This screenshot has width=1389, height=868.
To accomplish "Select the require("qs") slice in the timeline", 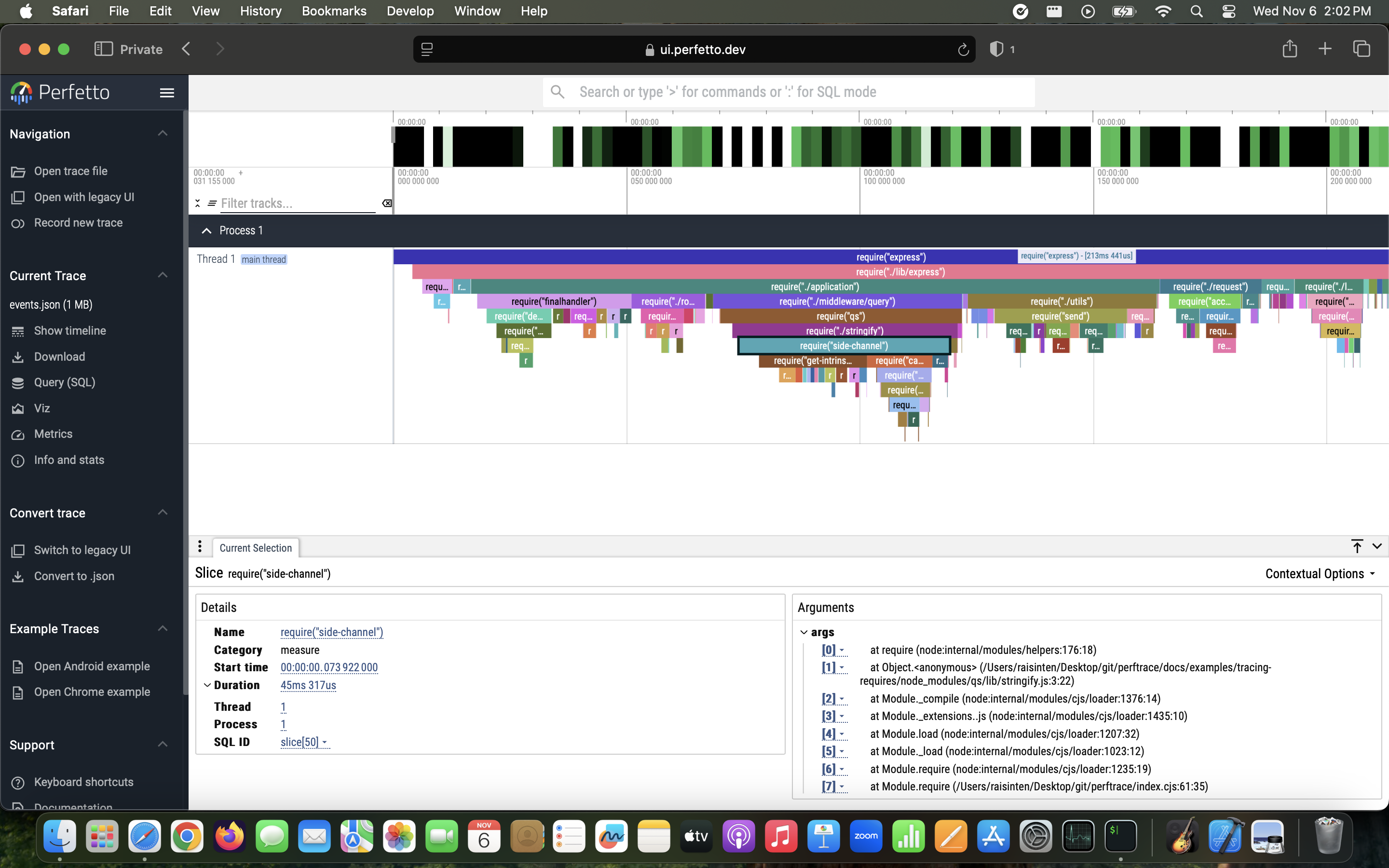I will (840, 316).
